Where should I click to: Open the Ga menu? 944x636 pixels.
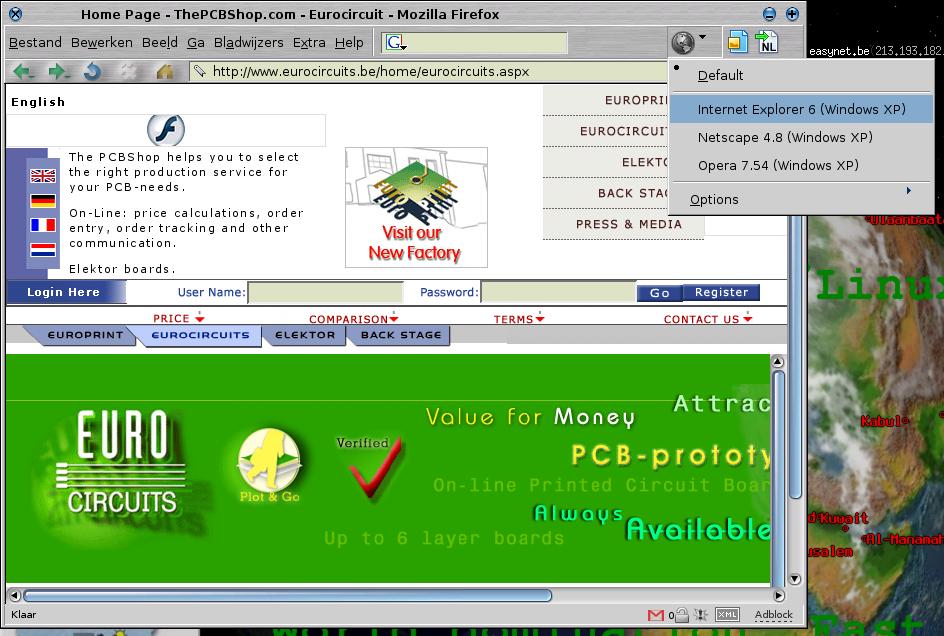point(196,42)
